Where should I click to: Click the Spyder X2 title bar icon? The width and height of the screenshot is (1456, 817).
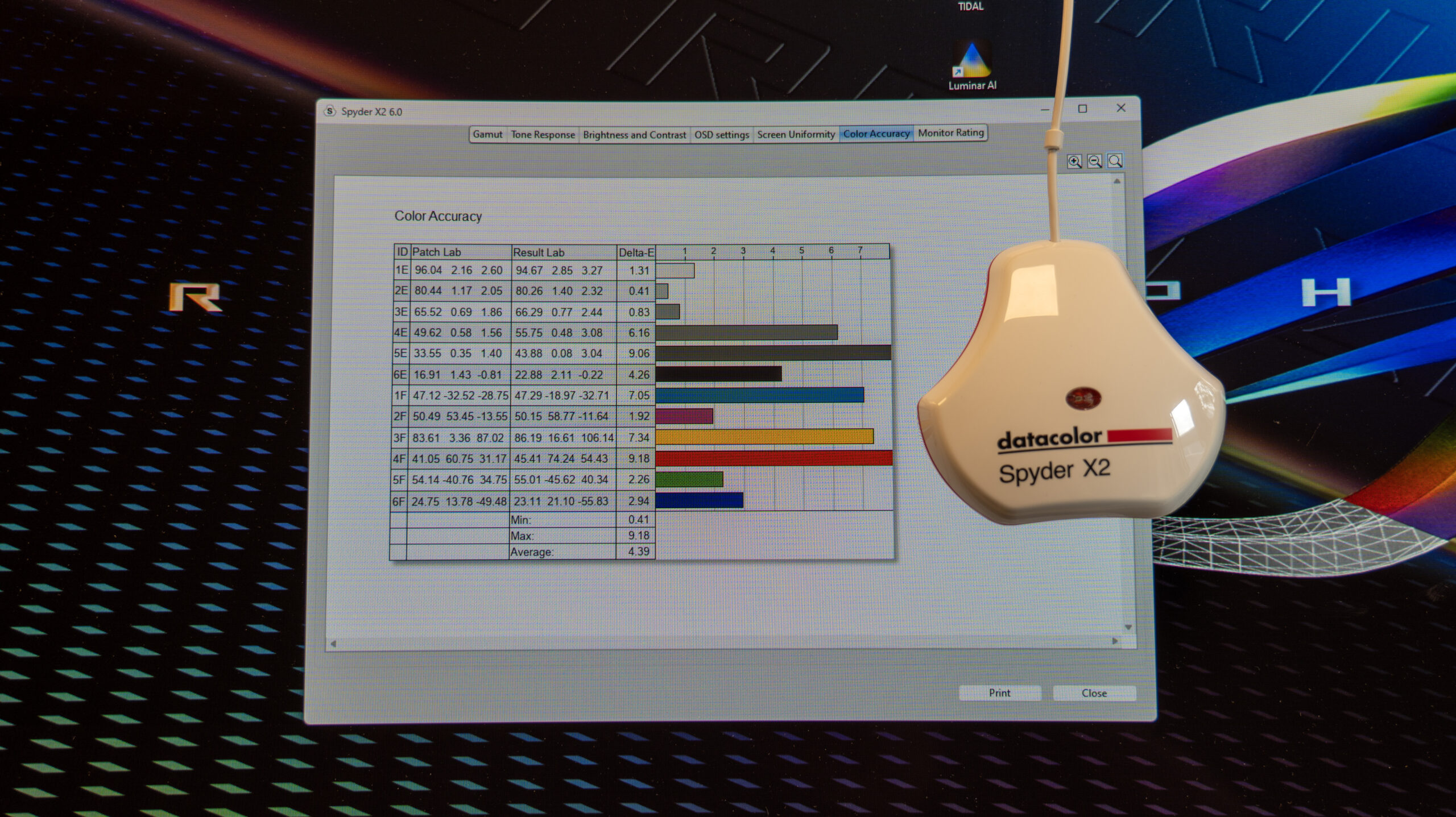tap(330, 111)
